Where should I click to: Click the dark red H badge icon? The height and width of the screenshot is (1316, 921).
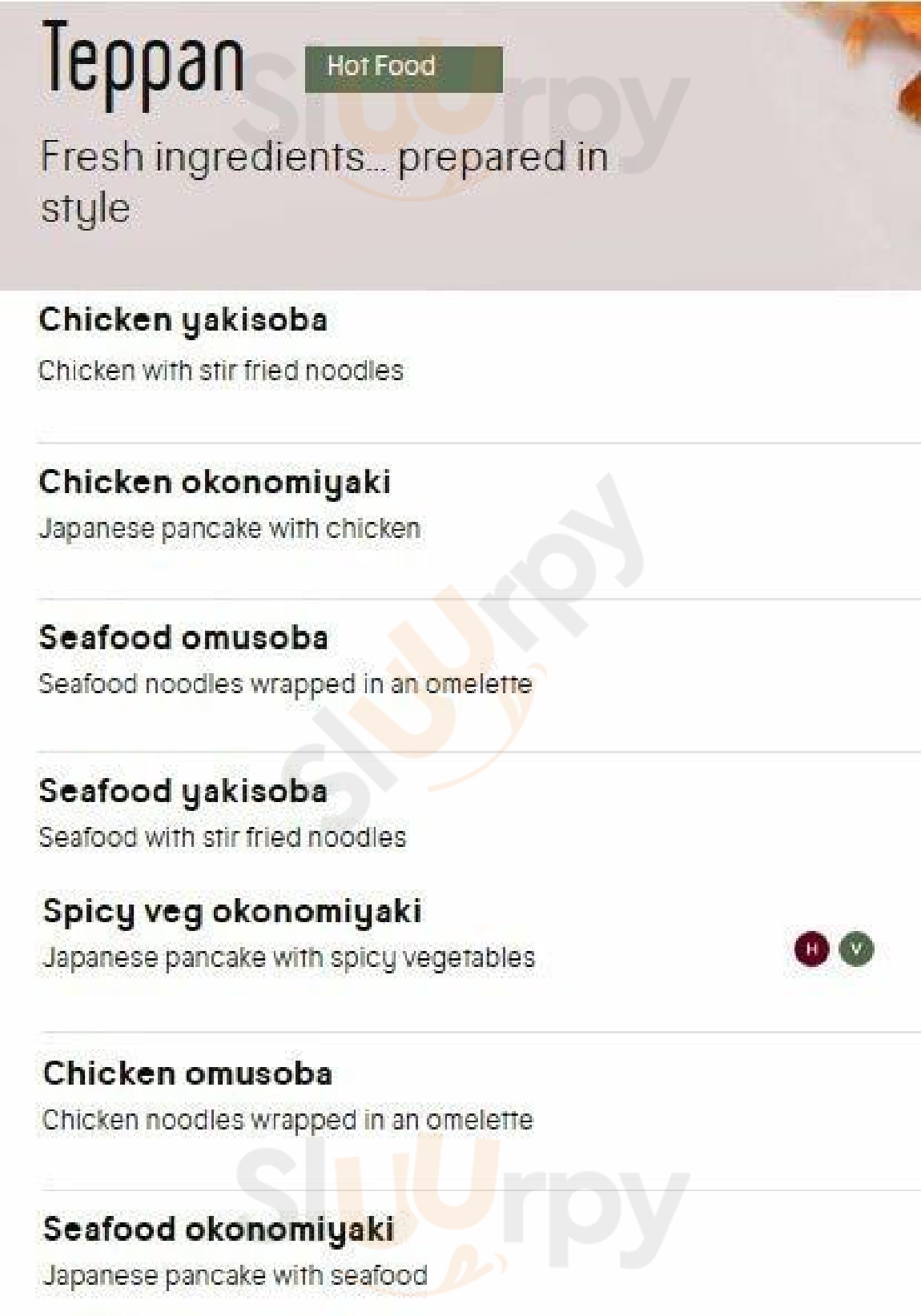click(x=811, y=949)
